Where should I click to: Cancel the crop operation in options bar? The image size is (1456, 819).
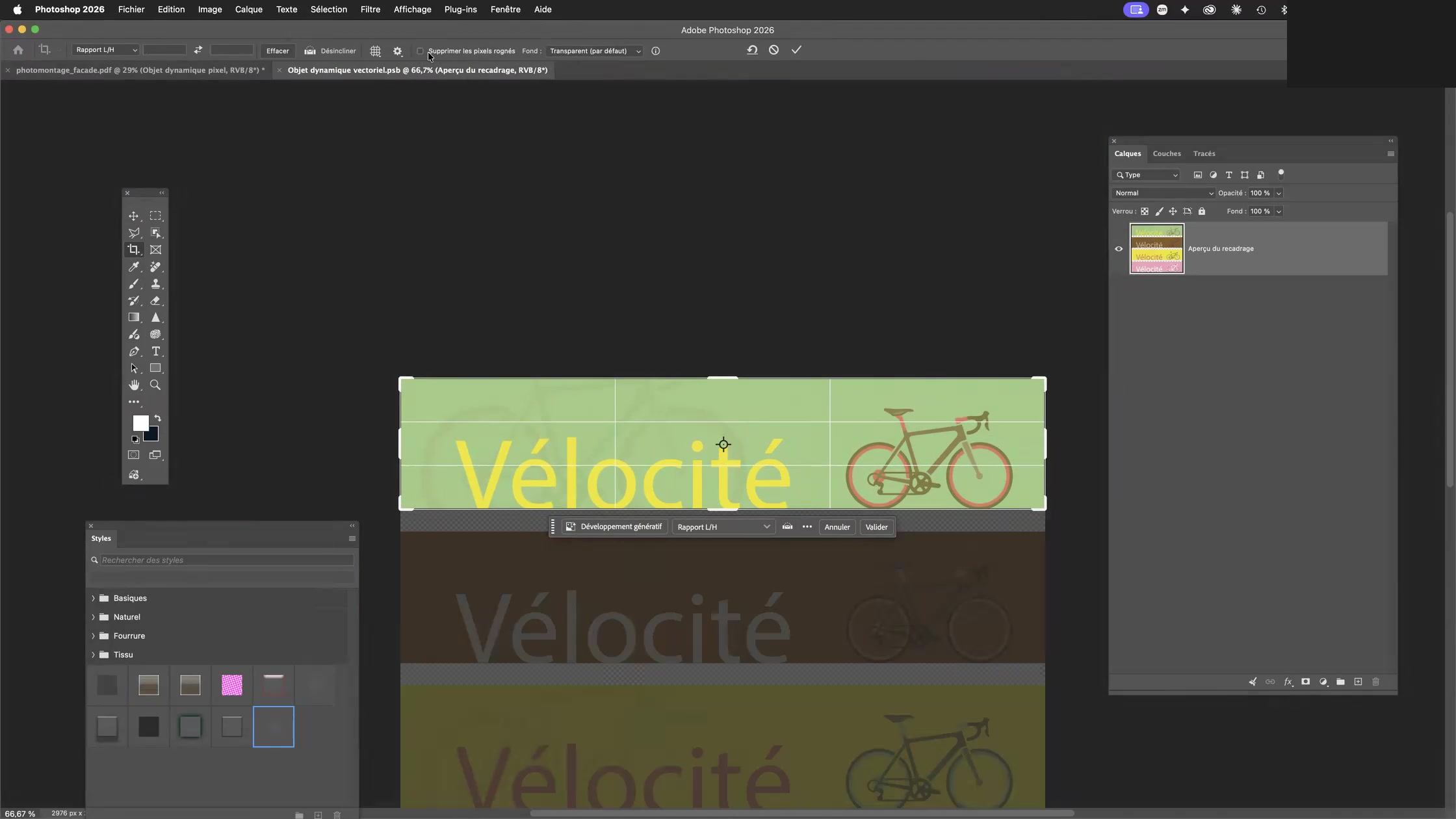tap(773, 50)
